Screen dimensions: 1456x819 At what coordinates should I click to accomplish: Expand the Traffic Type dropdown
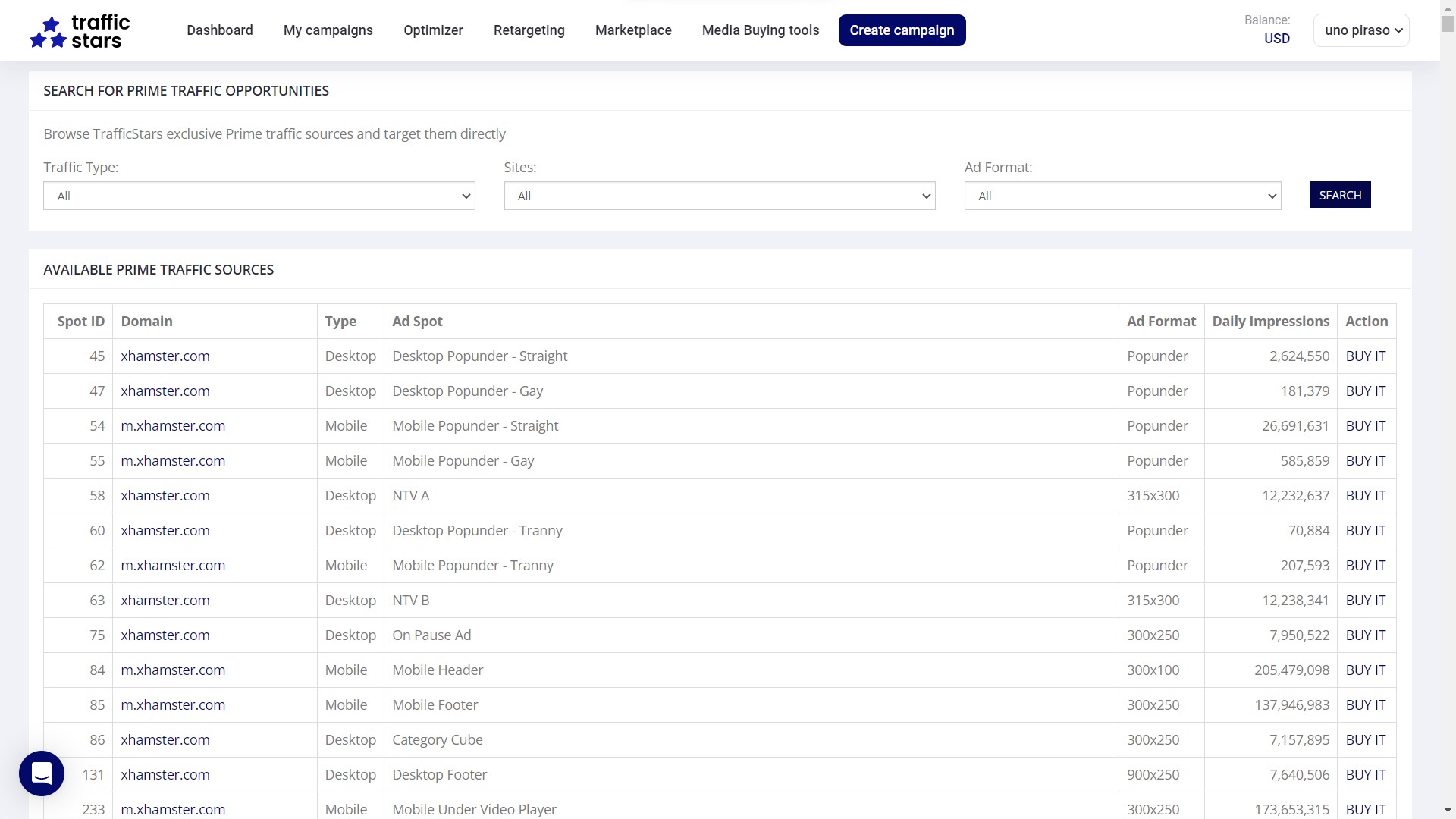click(259, 196)
